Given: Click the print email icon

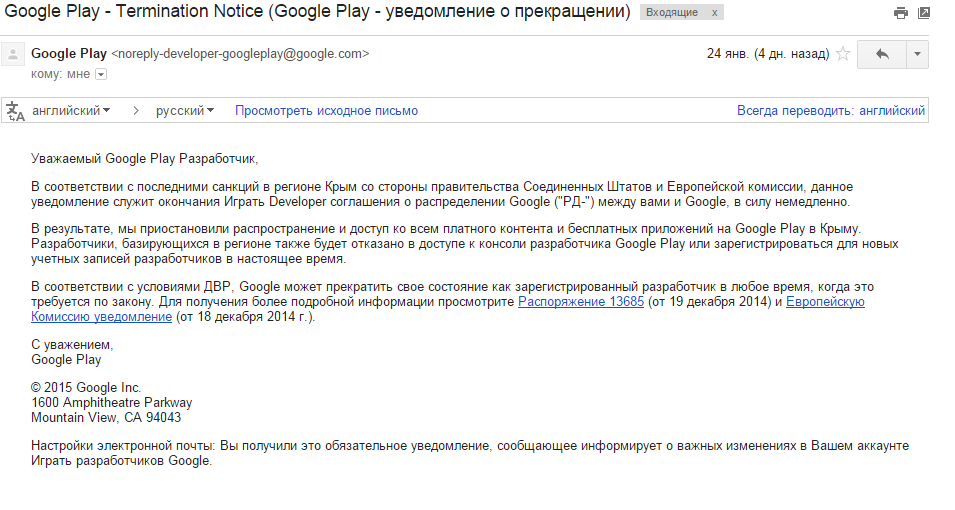Looking at the screenshot, I should [901, 13].
